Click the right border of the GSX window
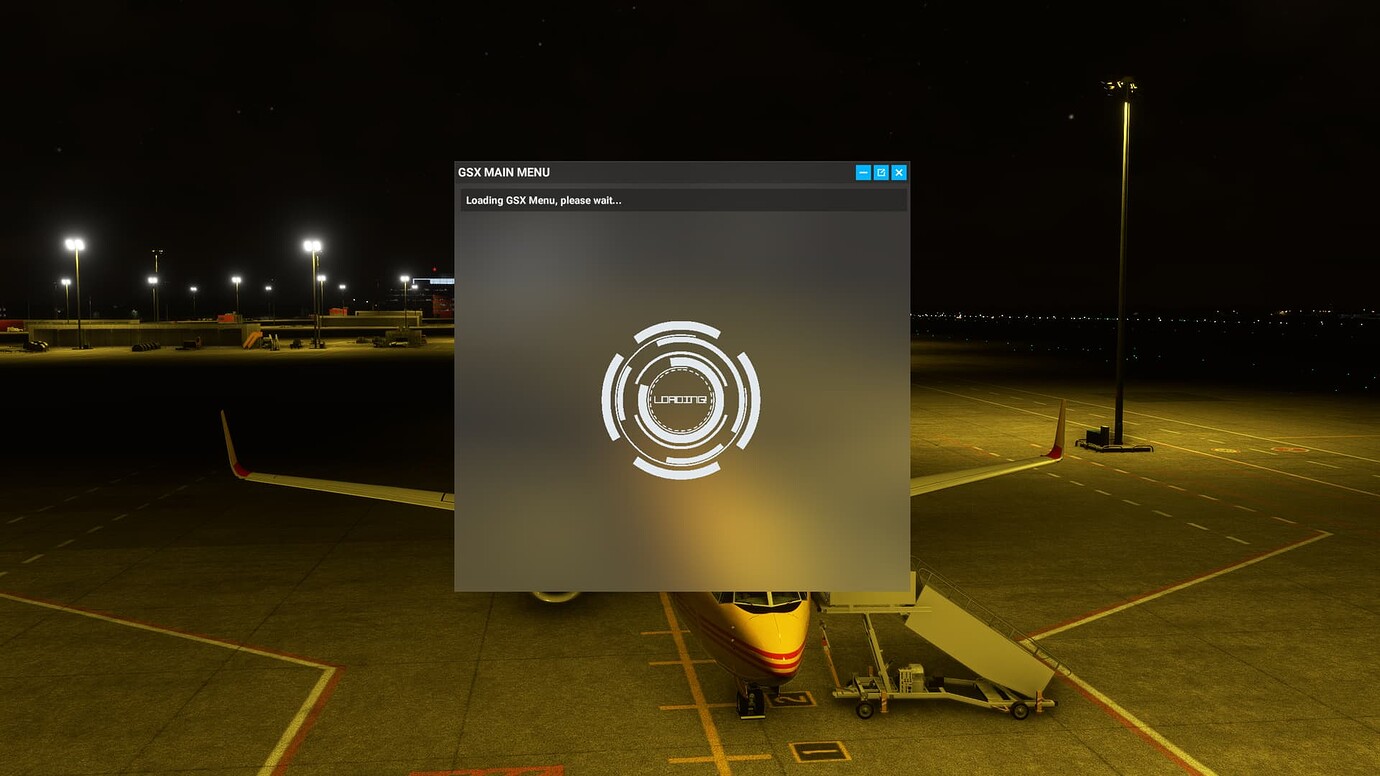1380x776 pixels. point(909,400)
